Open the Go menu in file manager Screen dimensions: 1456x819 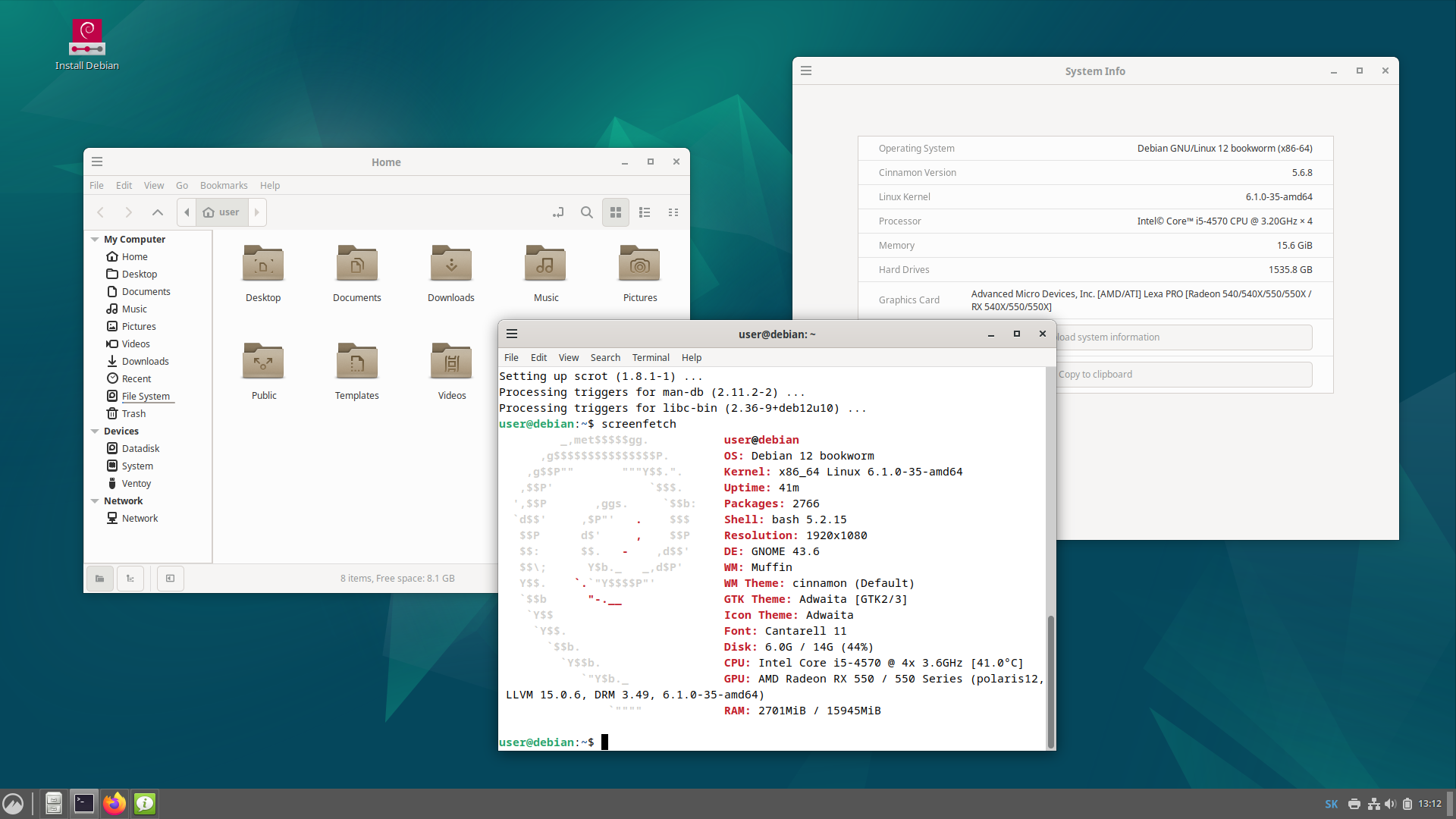[x=182, y=186]
